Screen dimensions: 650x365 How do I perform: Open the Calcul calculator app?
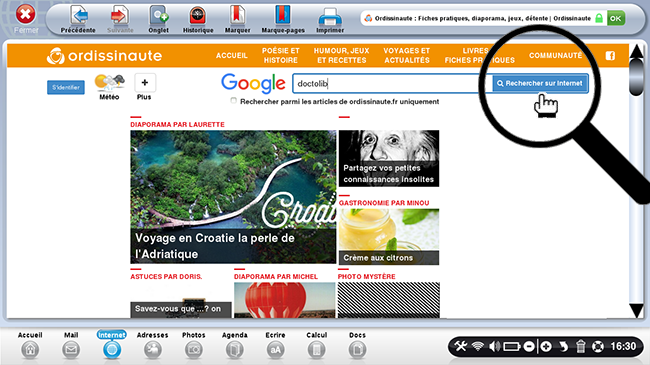click(317, 346)
